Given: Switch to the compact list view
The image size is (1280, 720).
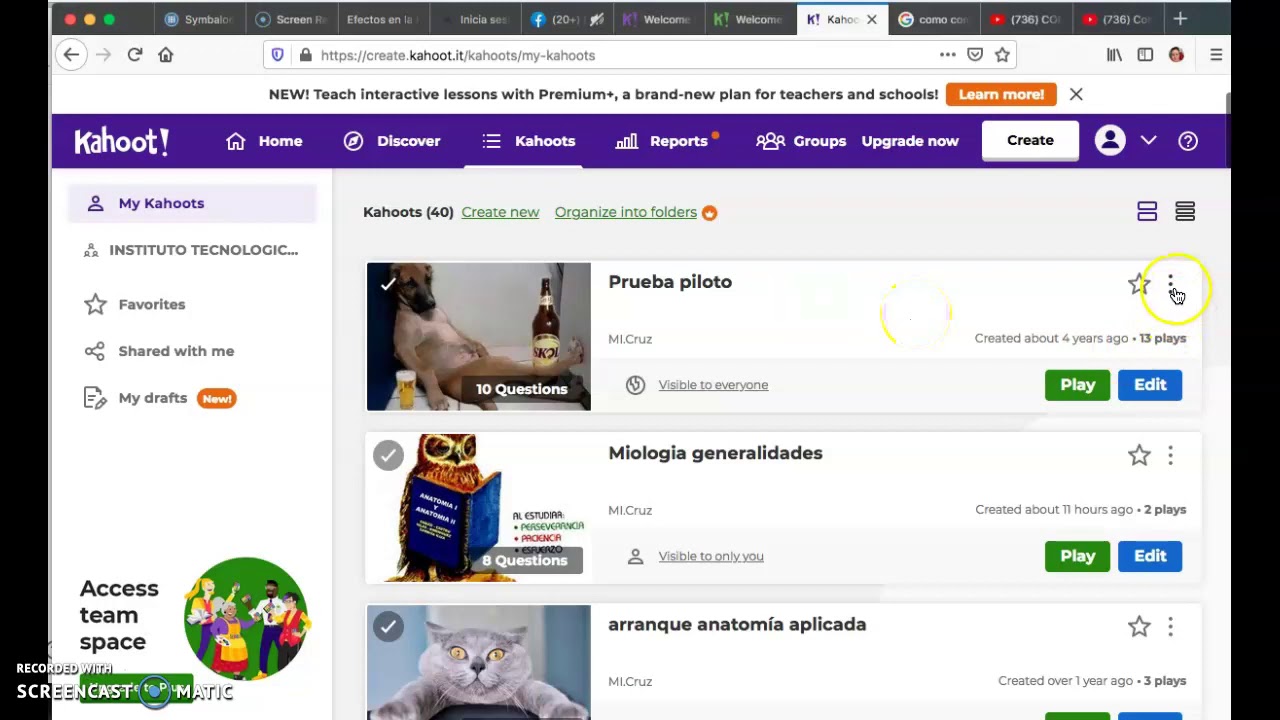Looking at the screenshot, I should tap(1185, 211).
